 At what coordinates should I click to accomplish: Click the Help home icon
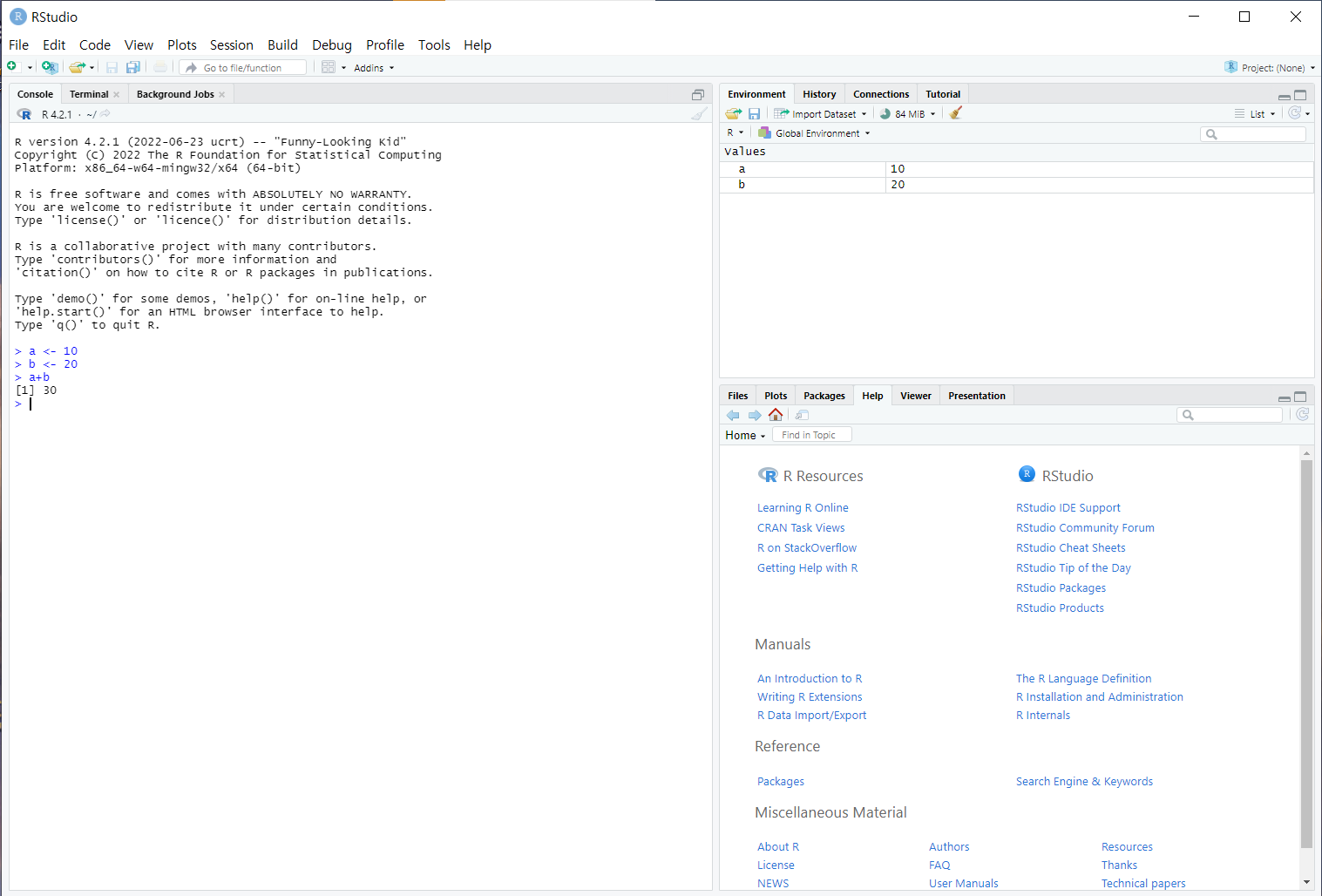[x=776, y=415]
